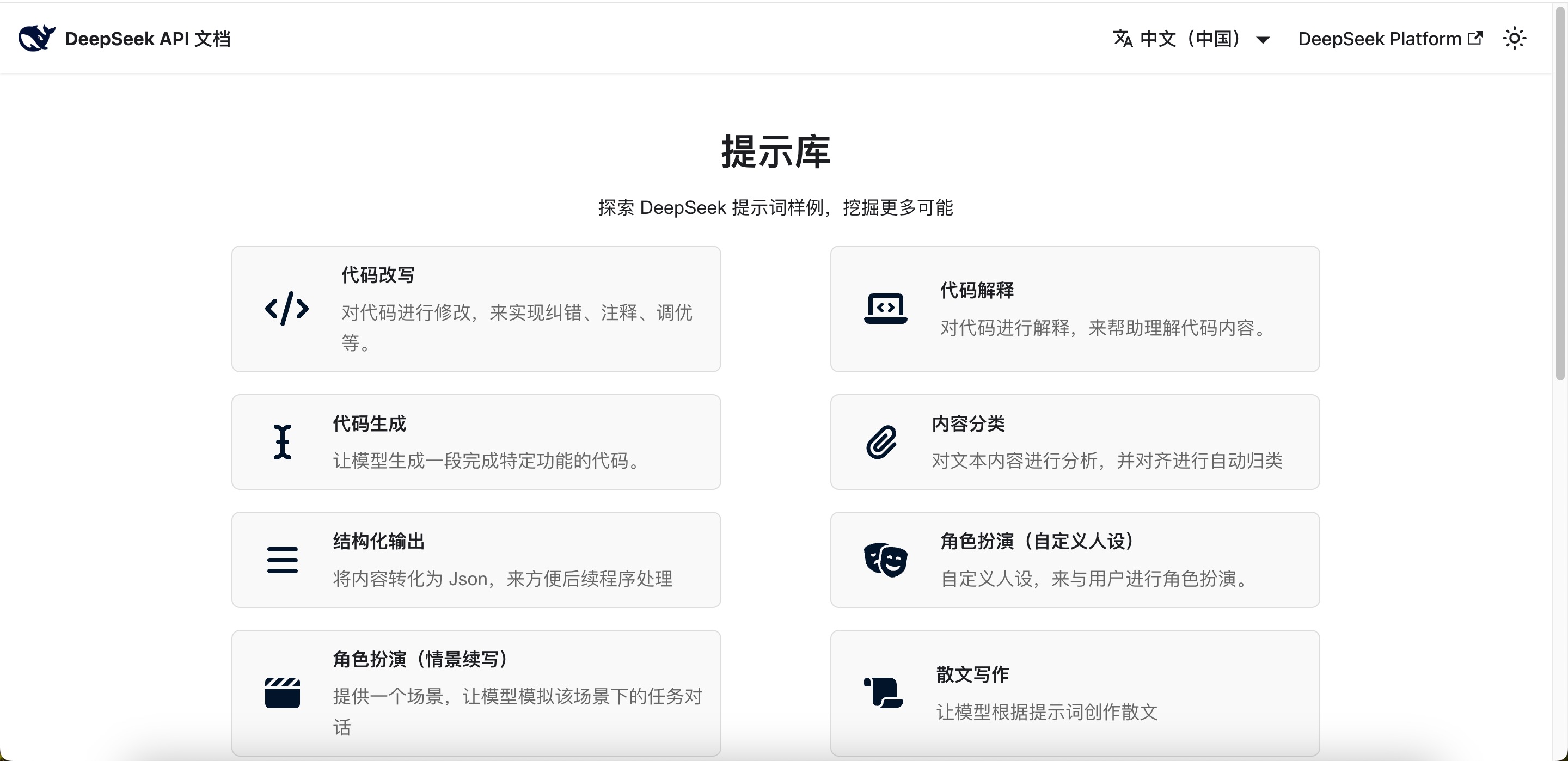Click the theater masks icon for 角色扮演
1568x761 pixels.
click(885, 560)
